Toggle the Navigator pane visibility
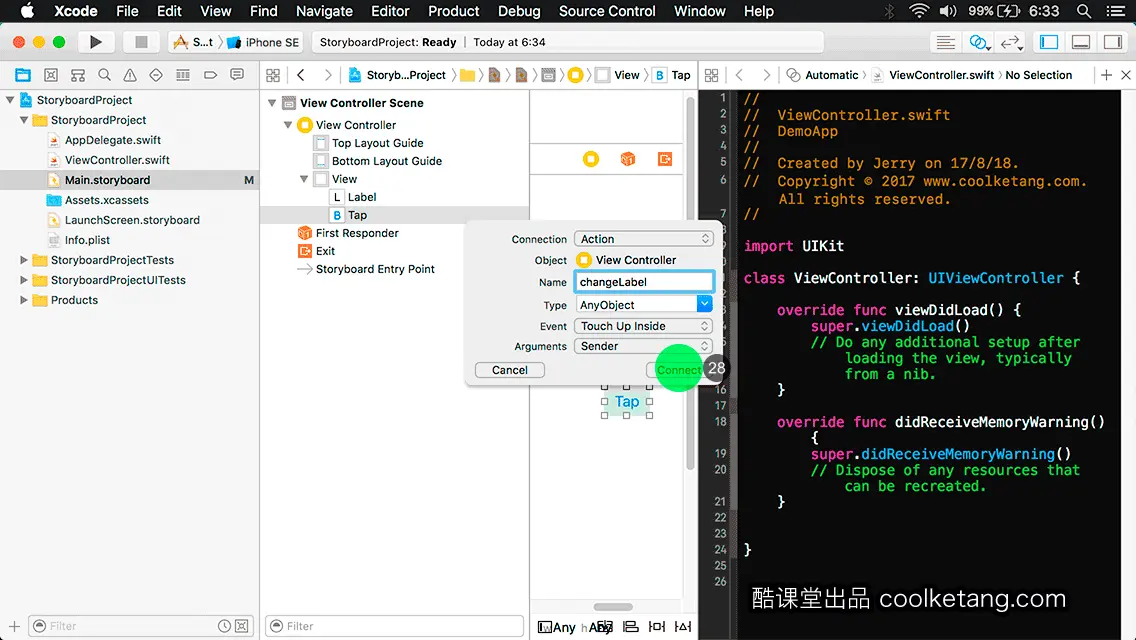This screenshot has width=1136, height=640. pos(1049,42)
